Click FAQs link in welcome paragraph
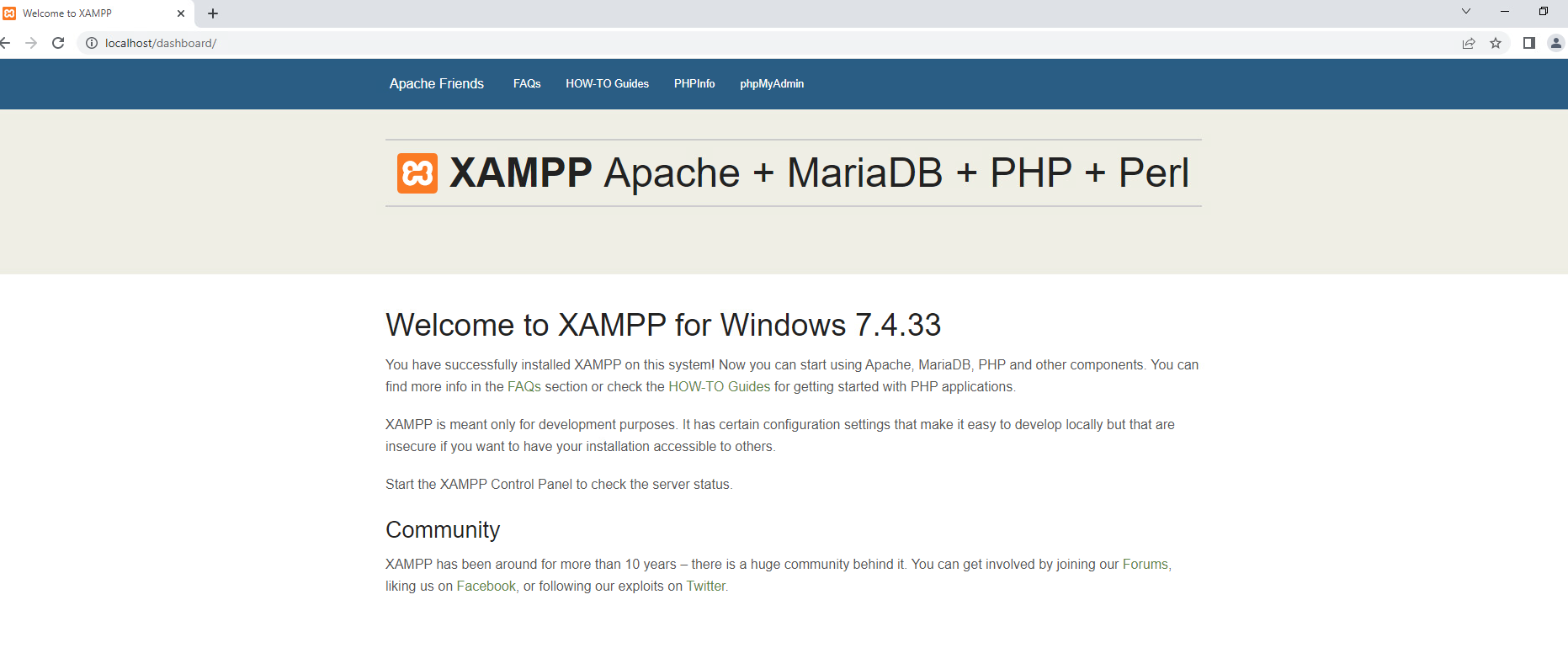1568x653 pixels. click(x=524, y=386)
